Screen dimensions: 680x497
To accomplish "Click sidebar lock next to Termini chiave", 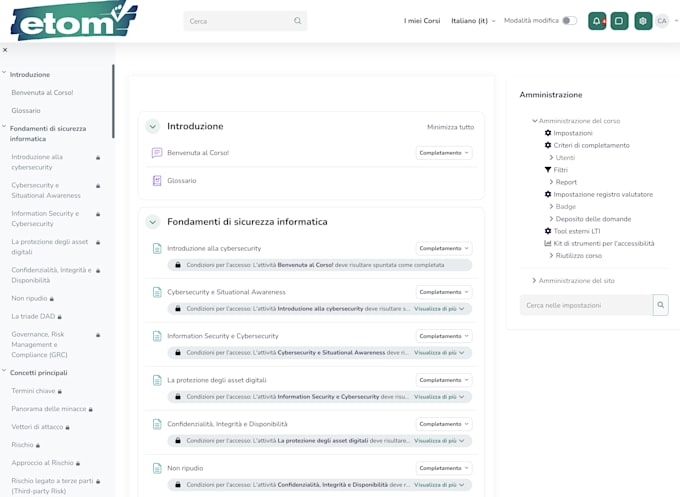I will (x=60, y=391).
